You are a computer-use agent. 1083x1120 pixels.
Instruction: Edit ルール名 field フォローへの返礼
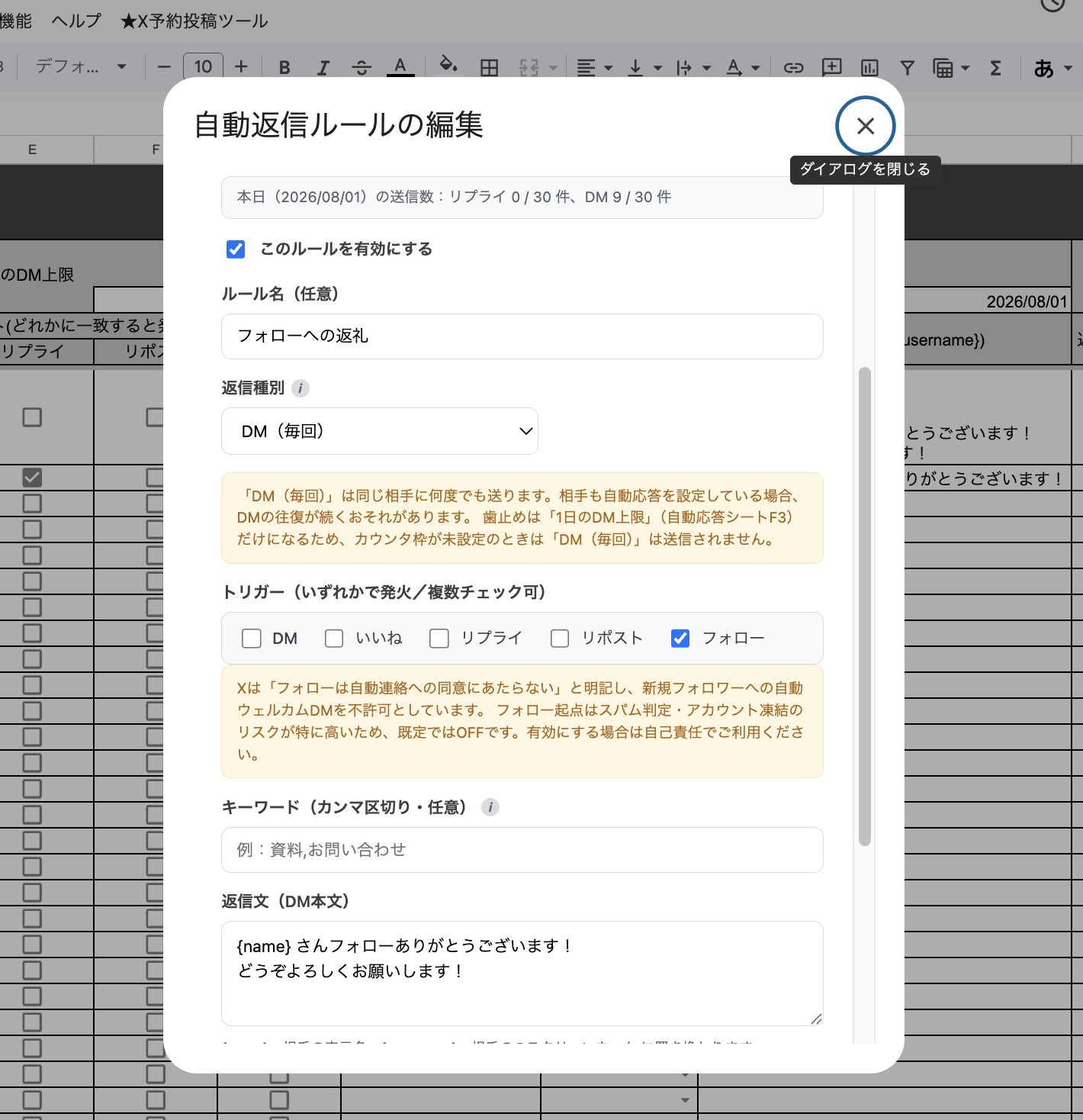pyautogui.click(x=522, y=336)
